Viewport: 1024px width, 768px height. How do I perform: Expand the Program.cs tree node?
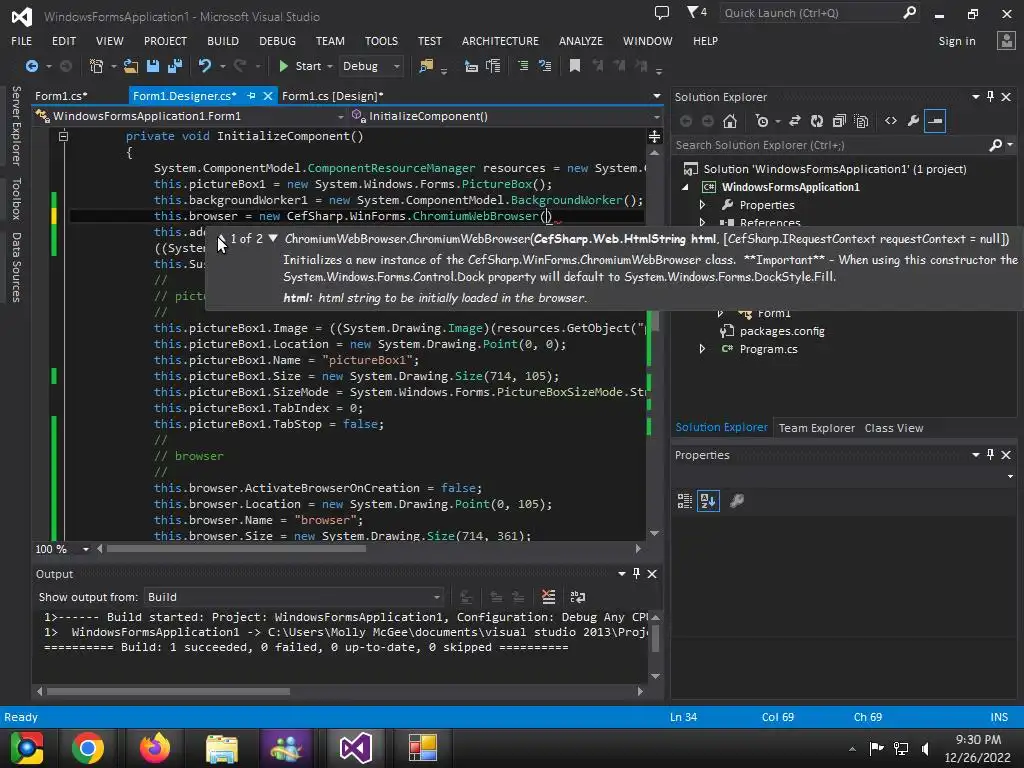[x=703, y=349]
